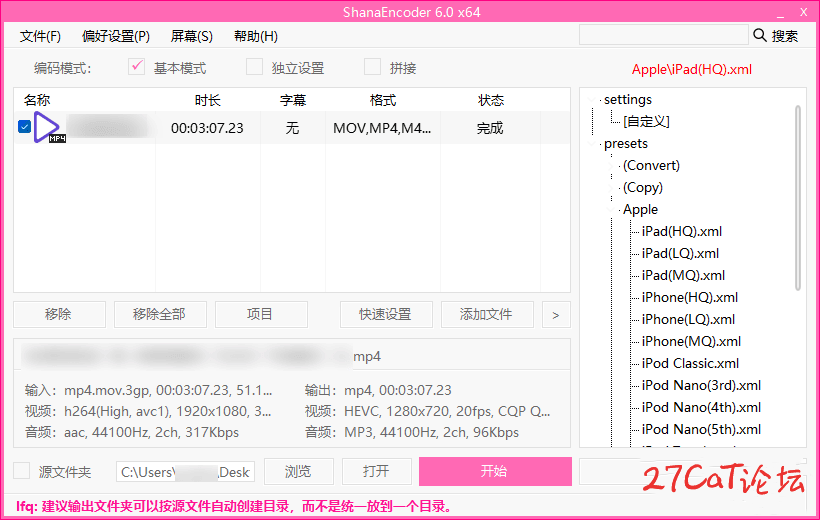This screenshot has height=520, width=820.
Task: Select iPhone(MQ).xml preset
Action: pos(691,341)
